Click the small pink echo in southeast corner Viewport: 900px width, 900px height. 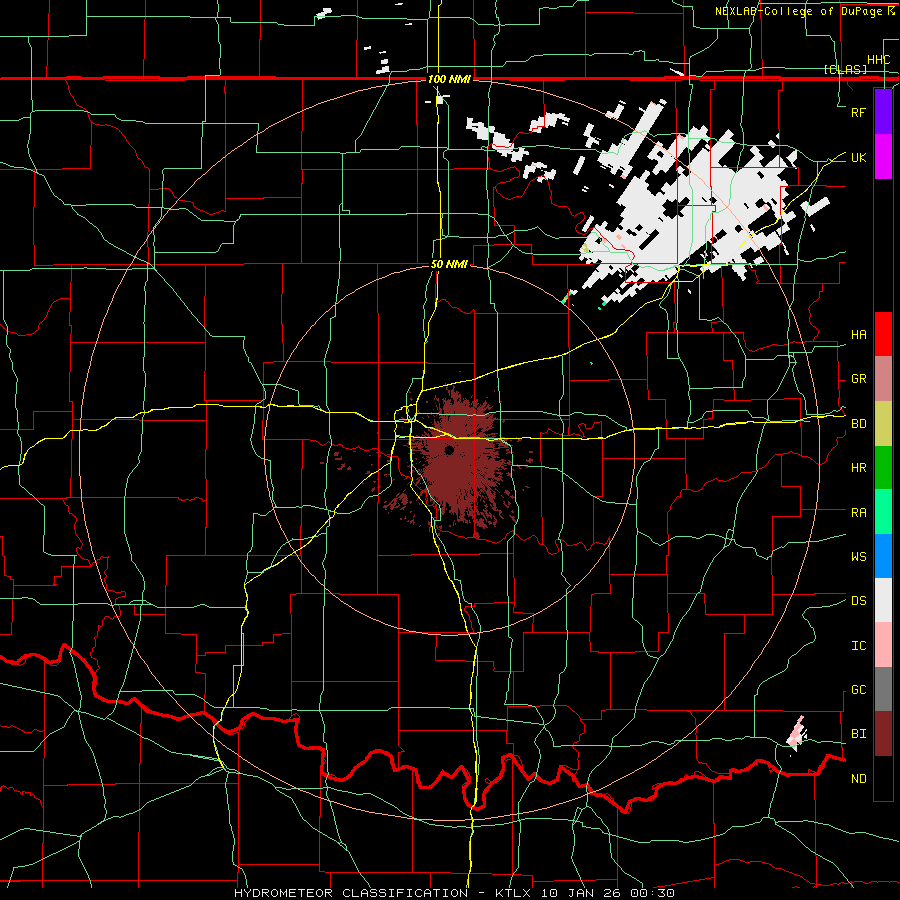(x=797, y=734)
